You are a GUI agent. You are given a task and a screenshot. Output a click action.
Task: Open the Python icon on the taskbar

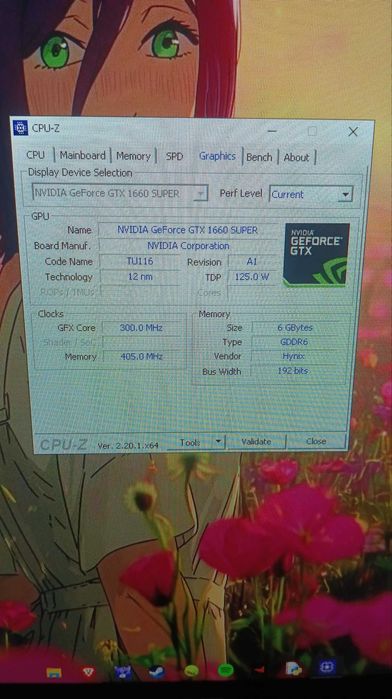coord(293,668)
